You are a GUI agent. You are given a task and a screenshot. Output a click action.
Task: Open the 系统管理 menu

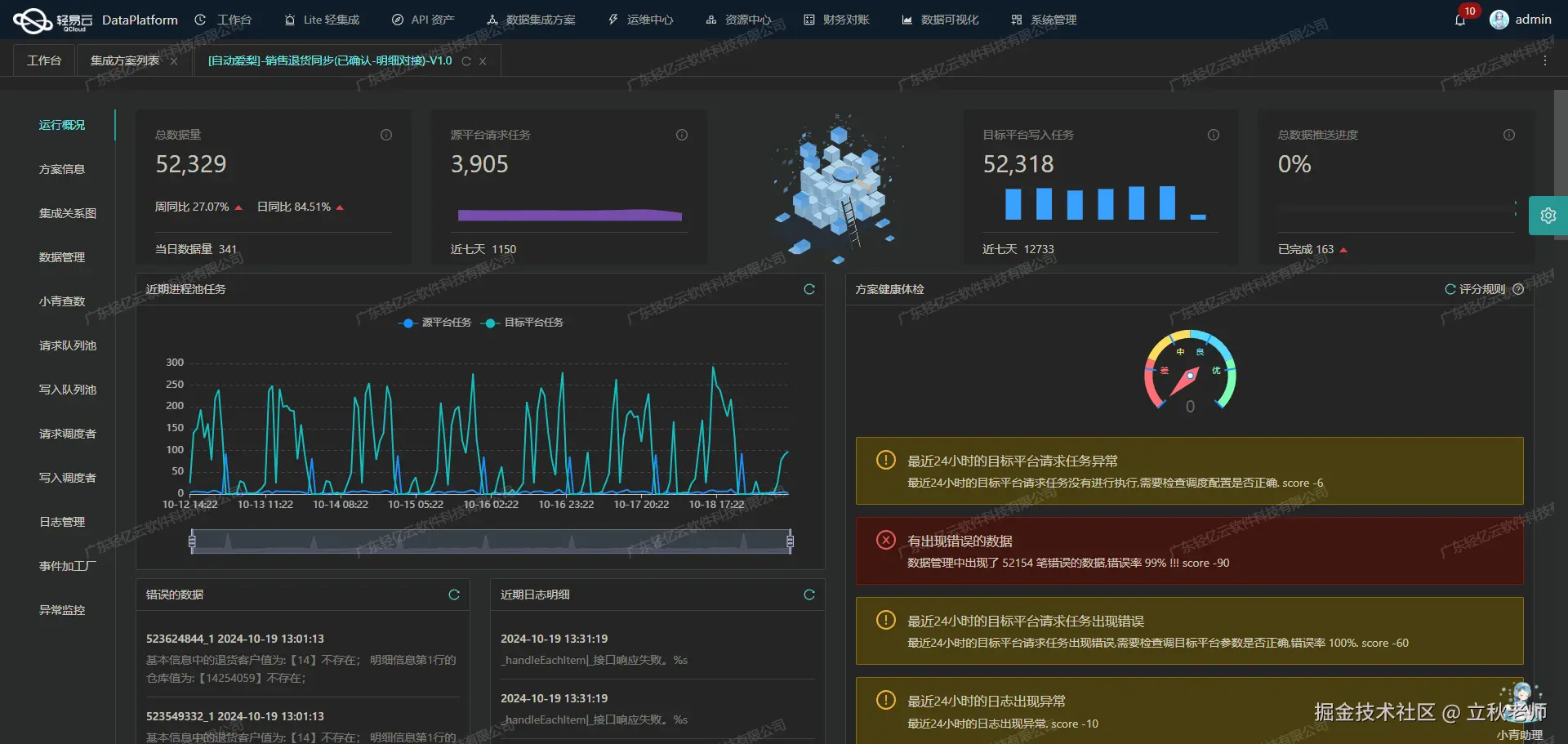tap(1044, 20)
